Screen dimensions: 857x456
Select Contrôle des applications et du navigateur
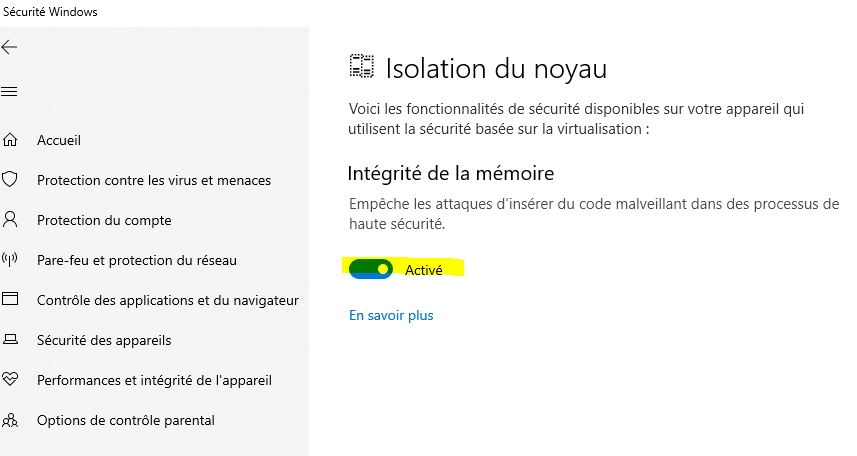point(168,300)
